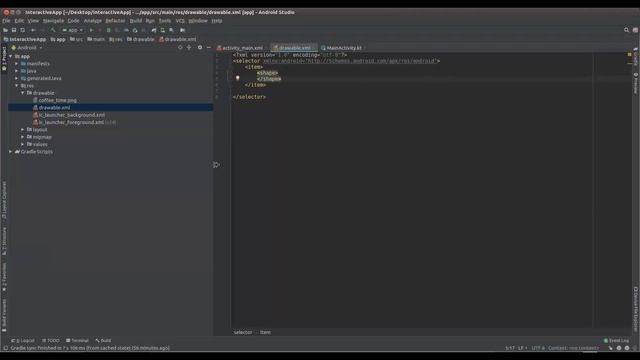Open the Analyze menu
The height and width of the screenshot is (360, 640).
click(93, 20)
